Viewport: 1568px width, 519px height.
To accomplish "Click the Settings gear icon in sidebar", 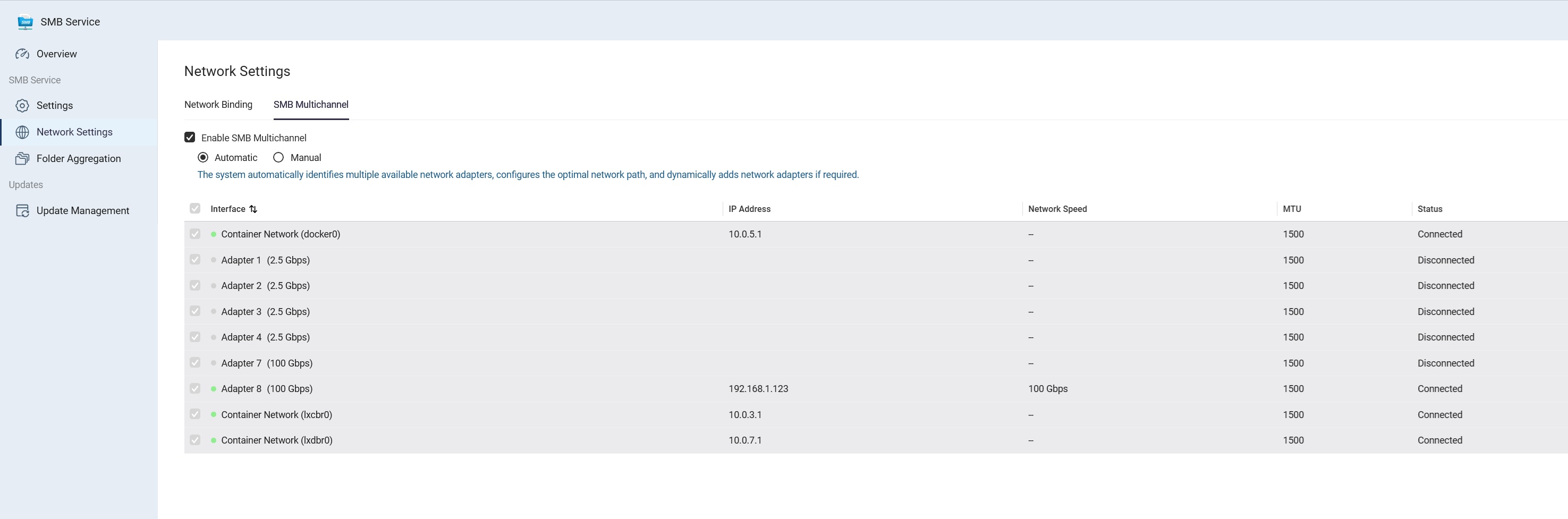I will click(22, 106).
